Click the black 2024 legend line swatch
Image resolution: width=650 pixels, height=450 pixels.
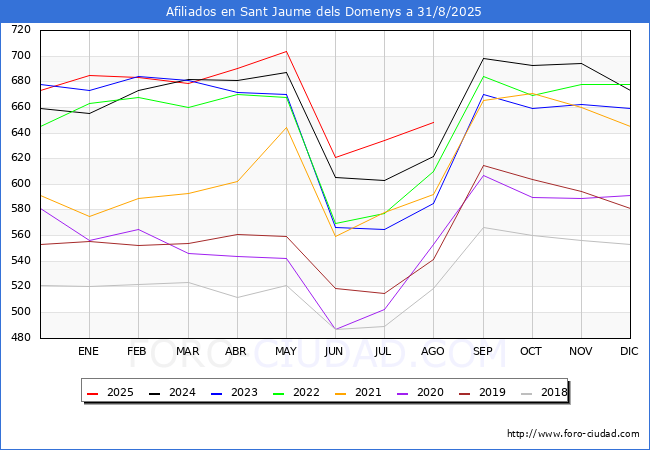(155, 392)
